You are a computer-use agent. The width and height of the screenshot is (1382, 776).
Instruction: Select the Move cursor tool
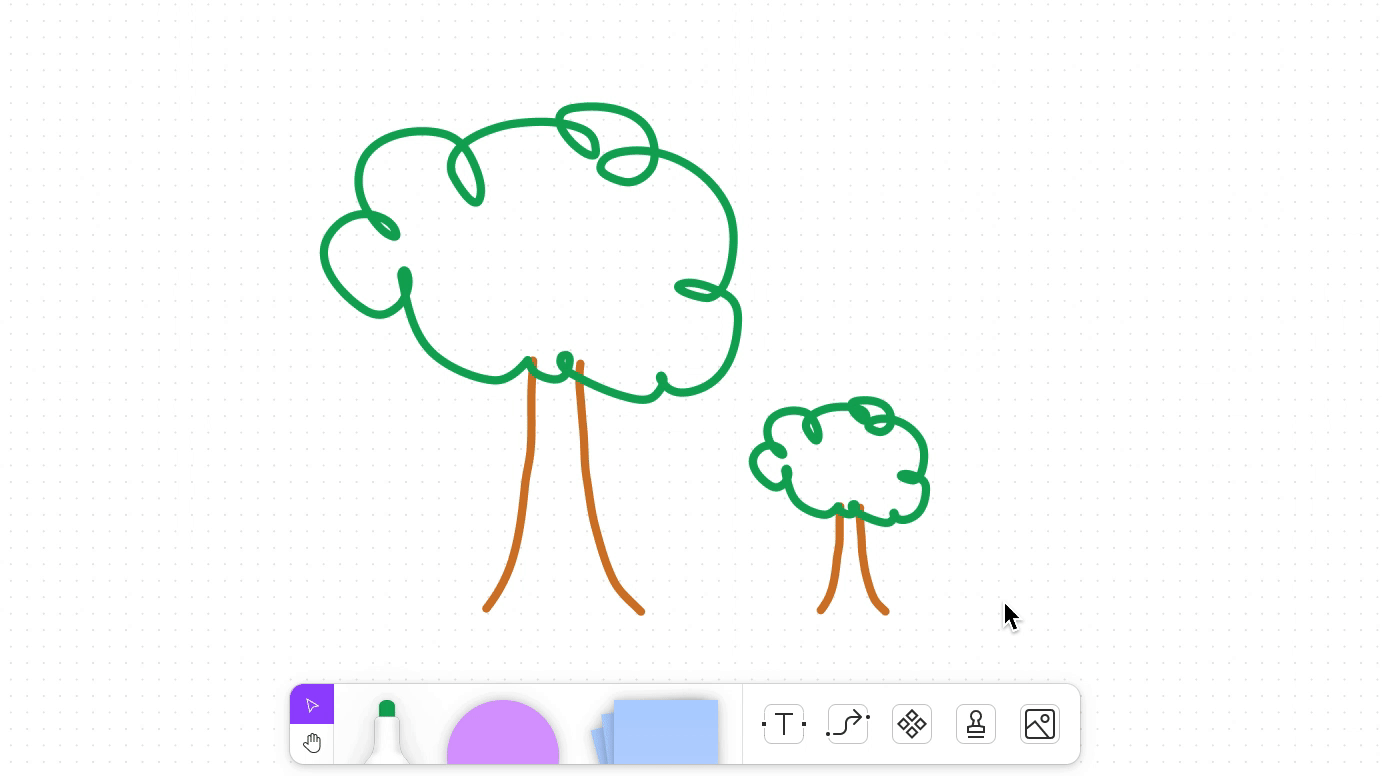coord(312,705)
